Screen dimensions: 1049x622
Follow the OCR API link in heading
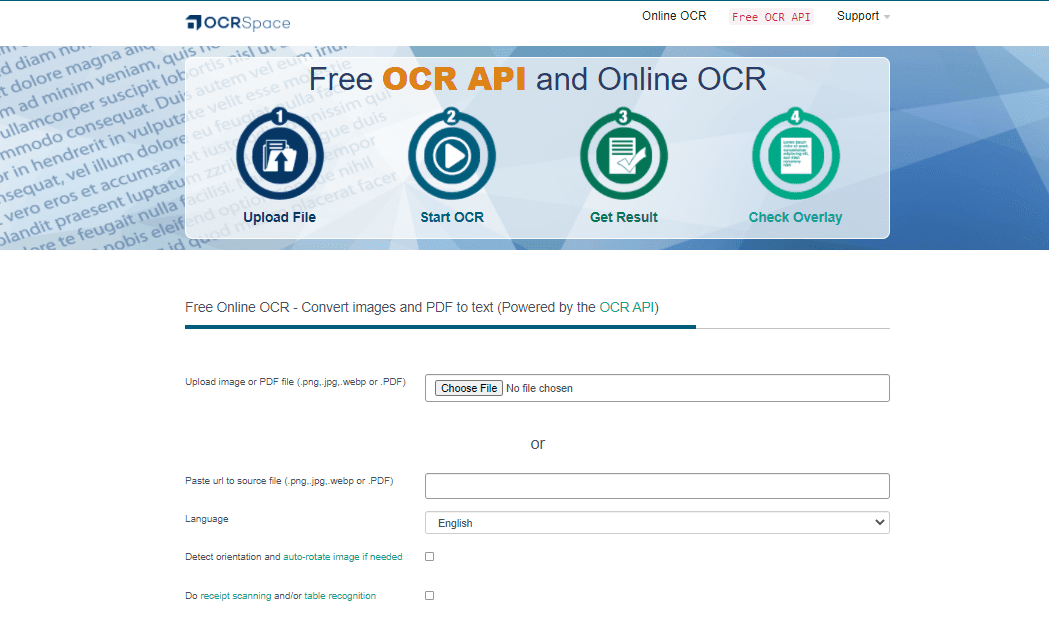click(x=627, y=307)
